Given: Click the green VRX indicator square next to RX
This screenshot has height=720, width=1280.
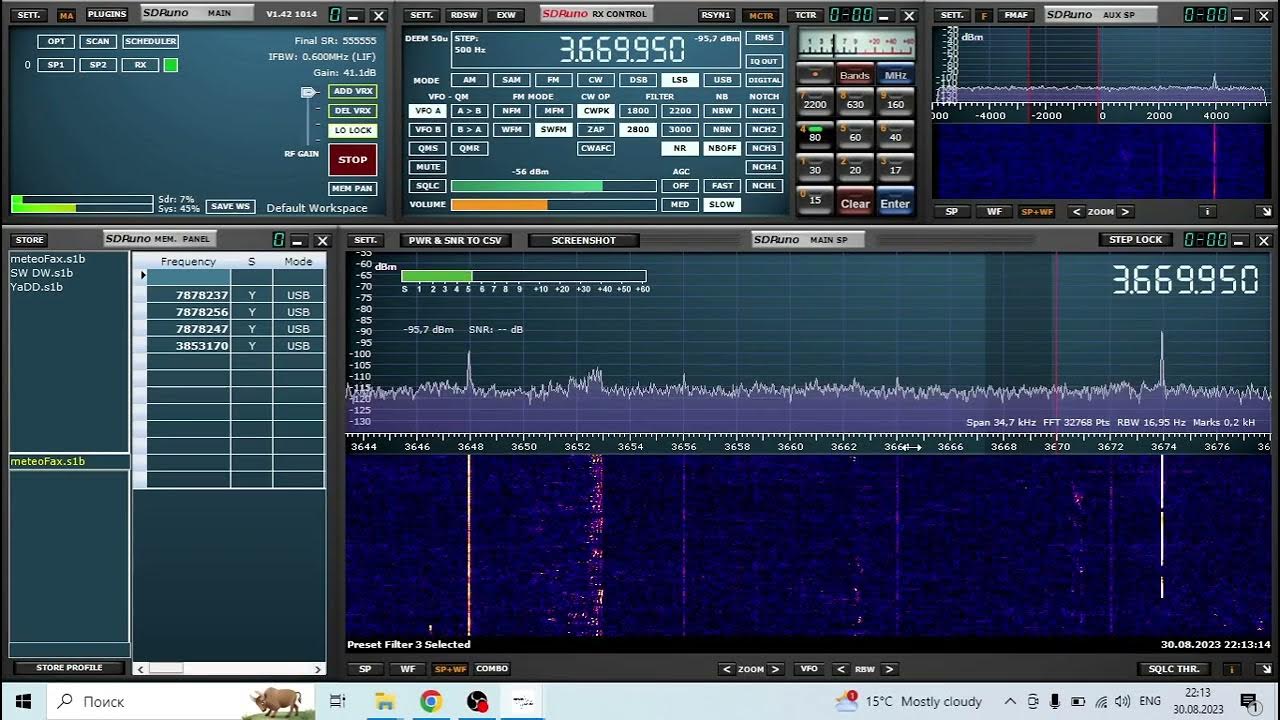Looking at the screenshot, I should click(171, 65).
